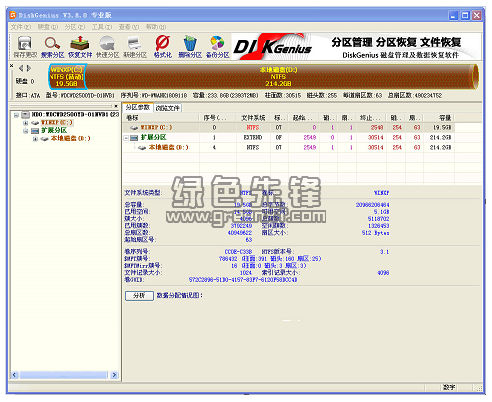This screenshot has height=402, width=492.
Task: Click the EXTEND file system cell
Action: point(253,138)
